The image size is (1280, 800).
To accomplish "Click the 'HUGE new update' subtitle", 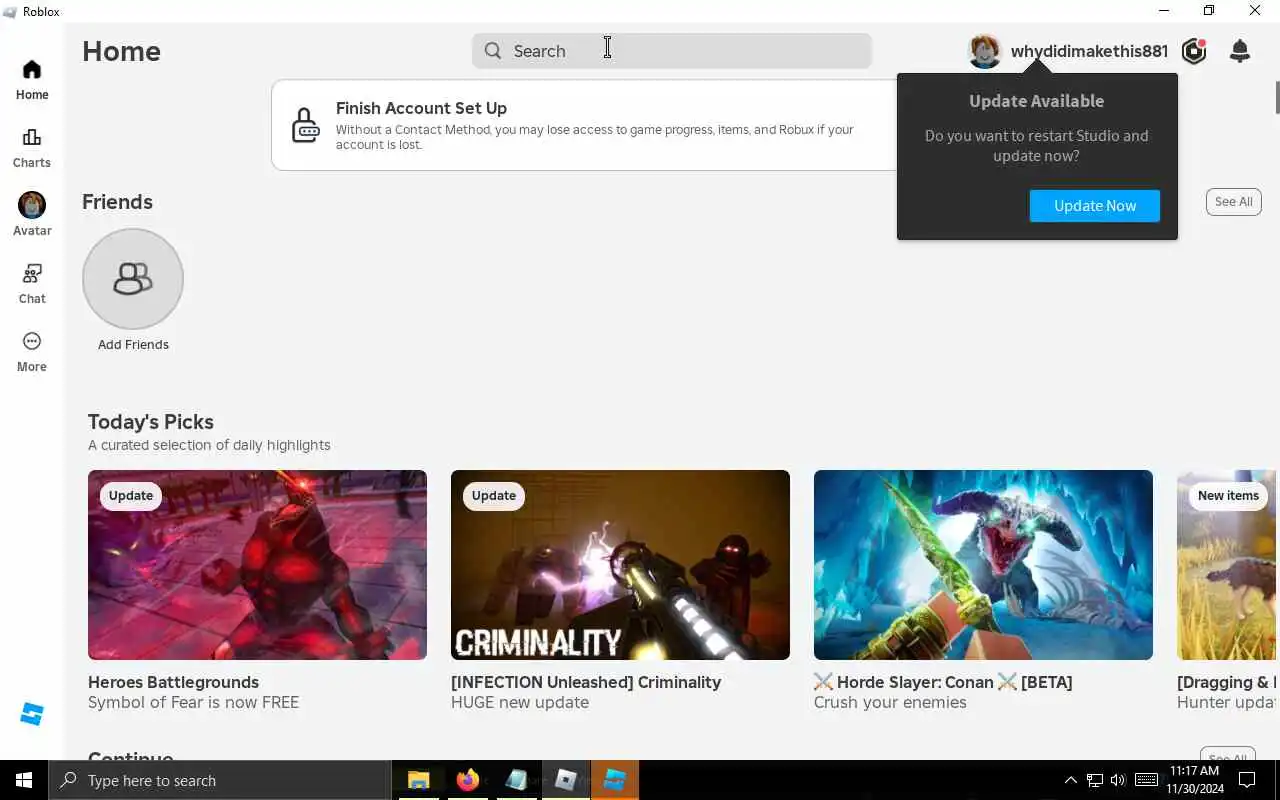I will (x=520, y=703).
